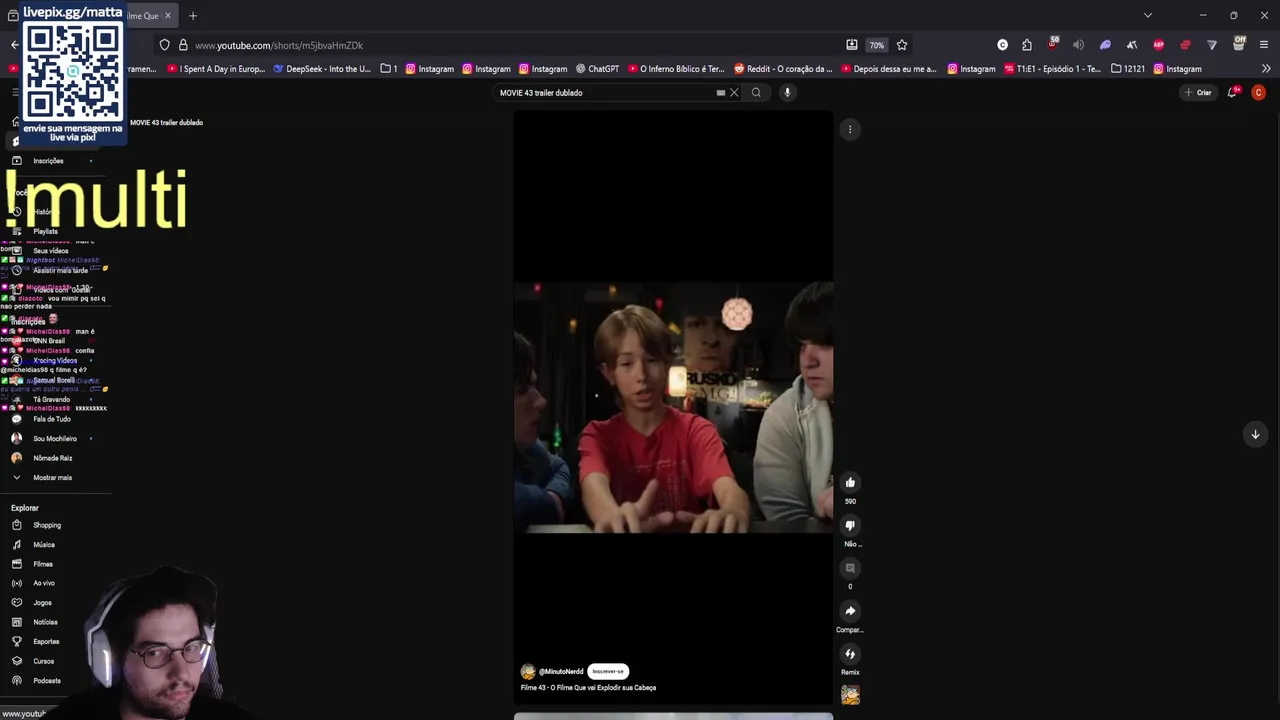Expand subscriptions with Mostrar mais
This screenshot has width=1280, height=720.
[x=55, y=478]
